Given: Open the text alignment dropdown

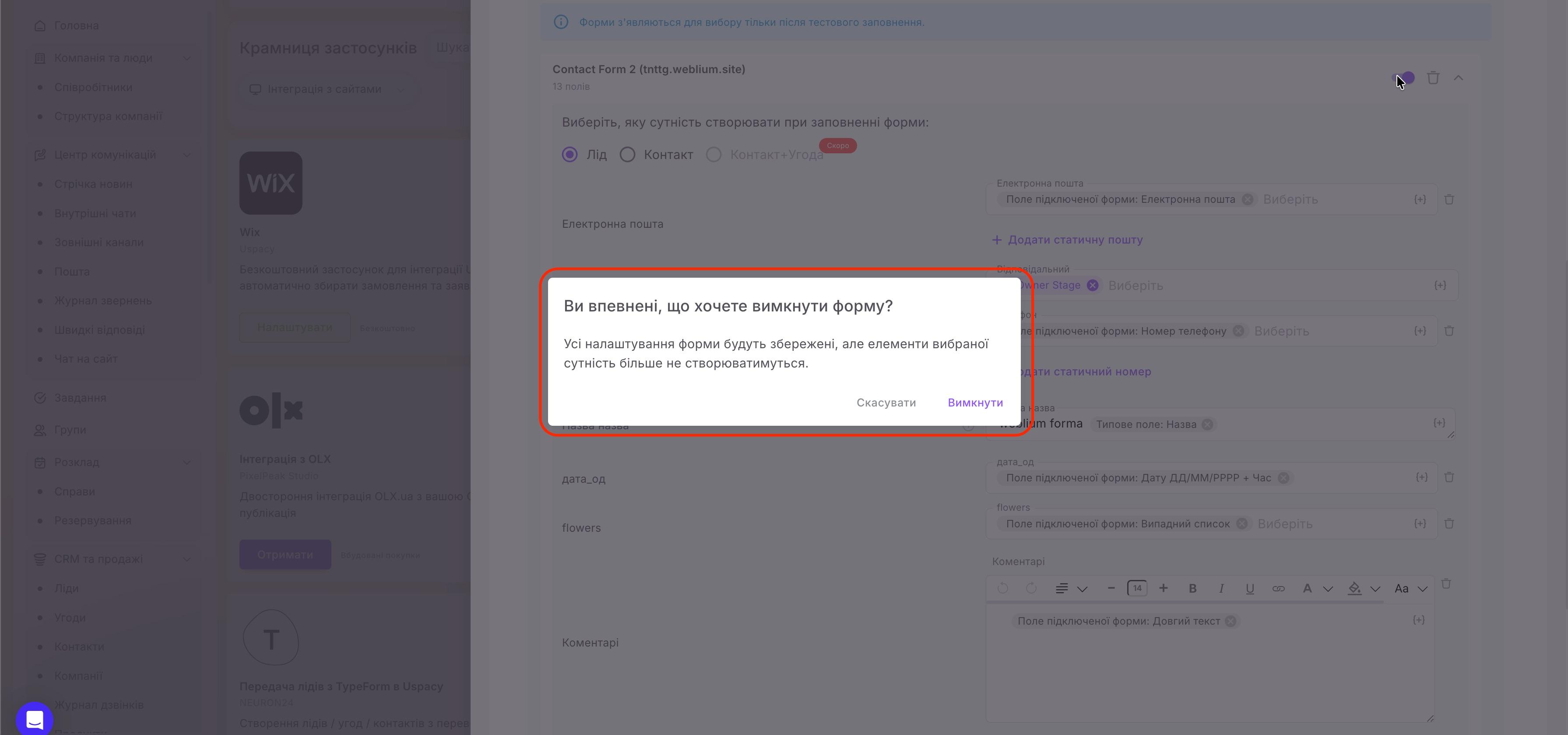Looking at the screenshot, I should [x=1071, y=588].
